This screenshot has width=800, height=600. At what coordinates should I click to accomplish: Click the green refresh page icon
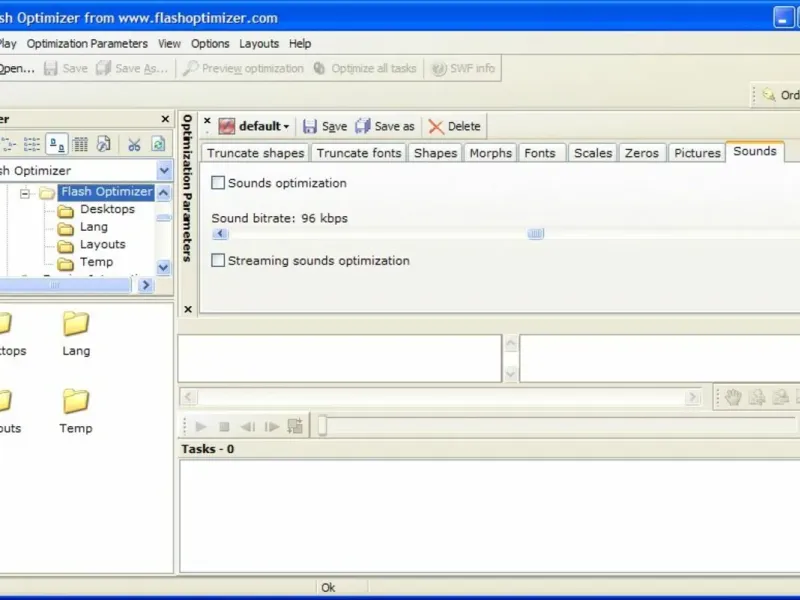click(x=158, y=144)
